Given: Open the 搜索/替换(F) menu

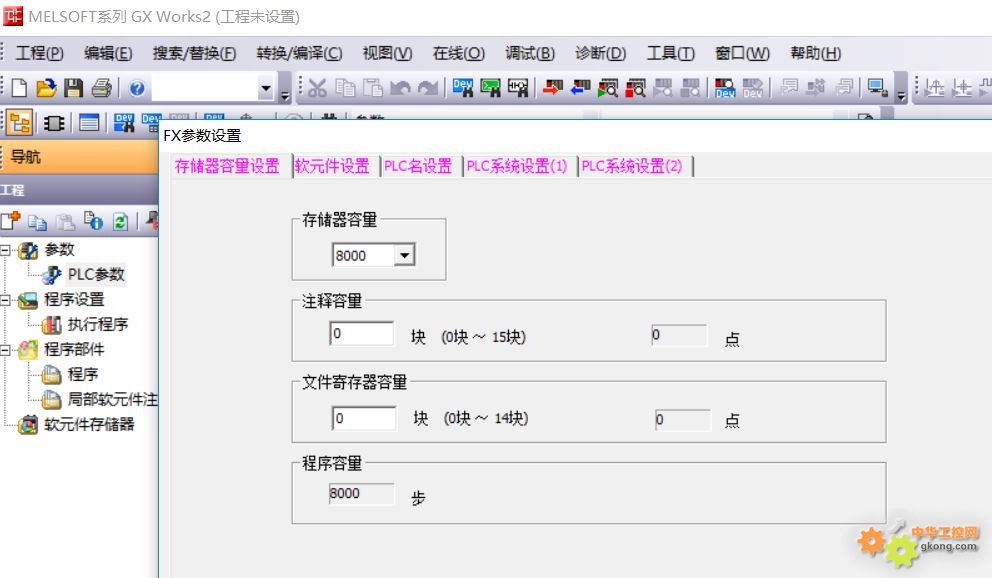Looking at the screenshot, I should click(x=195, y=53).
